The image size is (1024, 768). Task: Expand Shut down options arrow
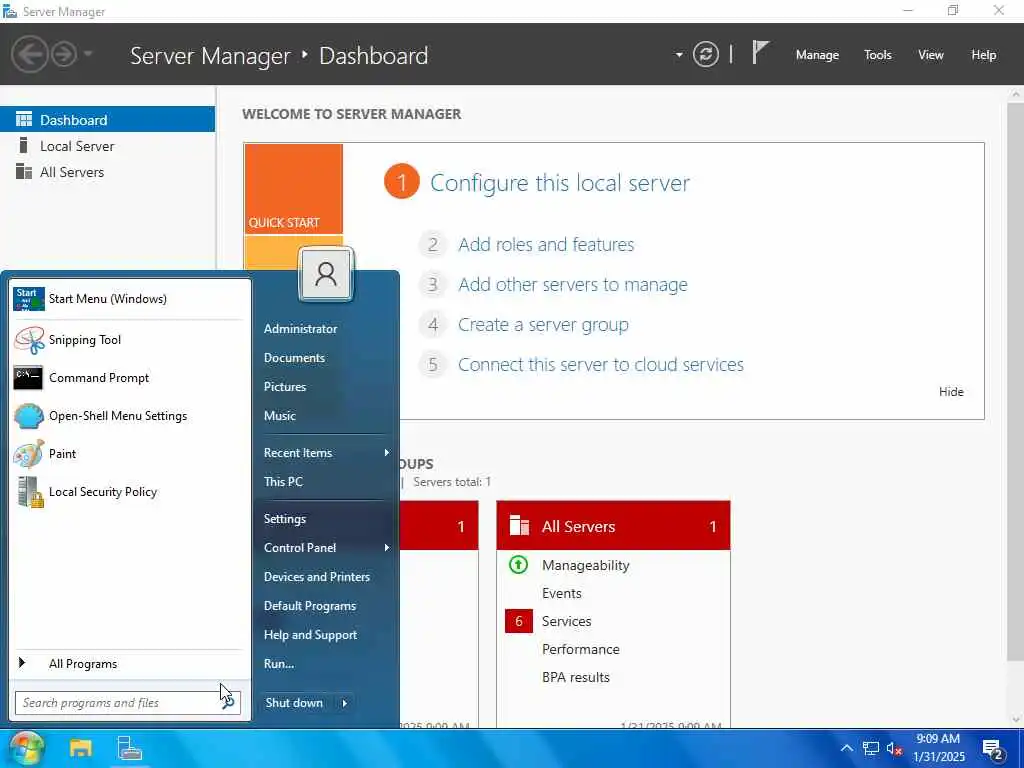coord(345,703)
